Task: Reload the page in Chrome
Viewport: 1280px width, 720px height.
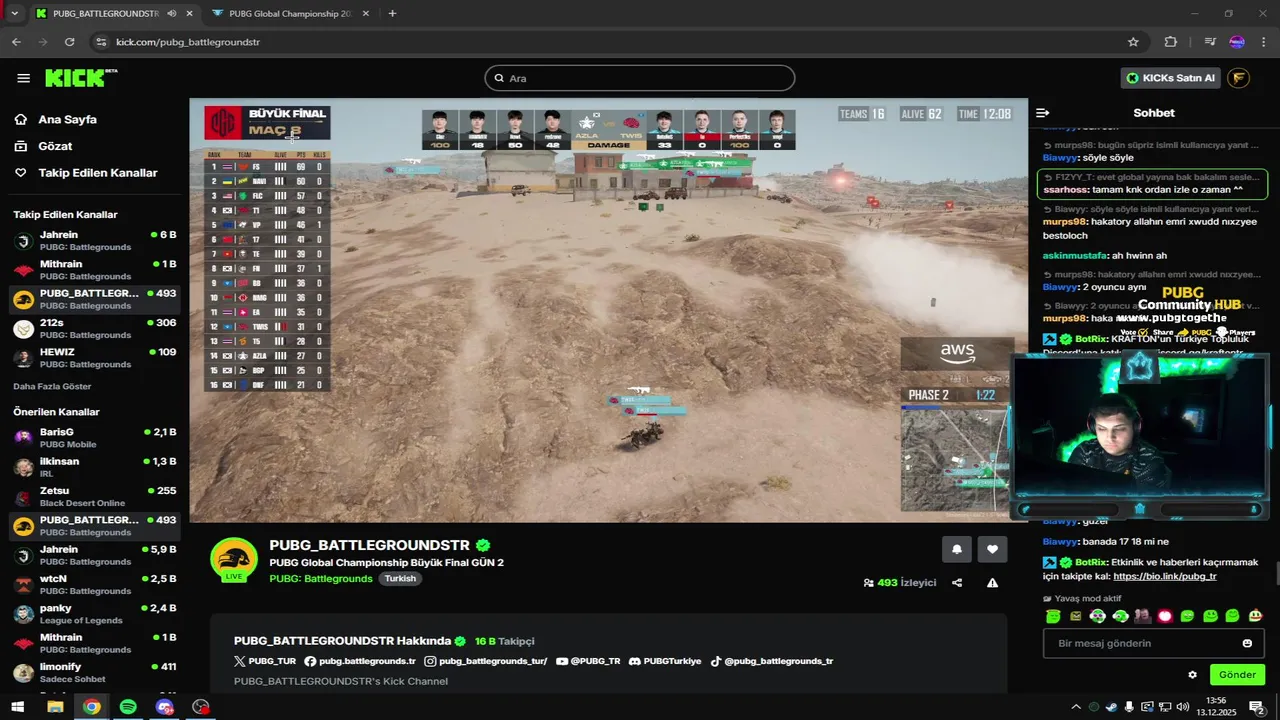Action: click(69, 42)
